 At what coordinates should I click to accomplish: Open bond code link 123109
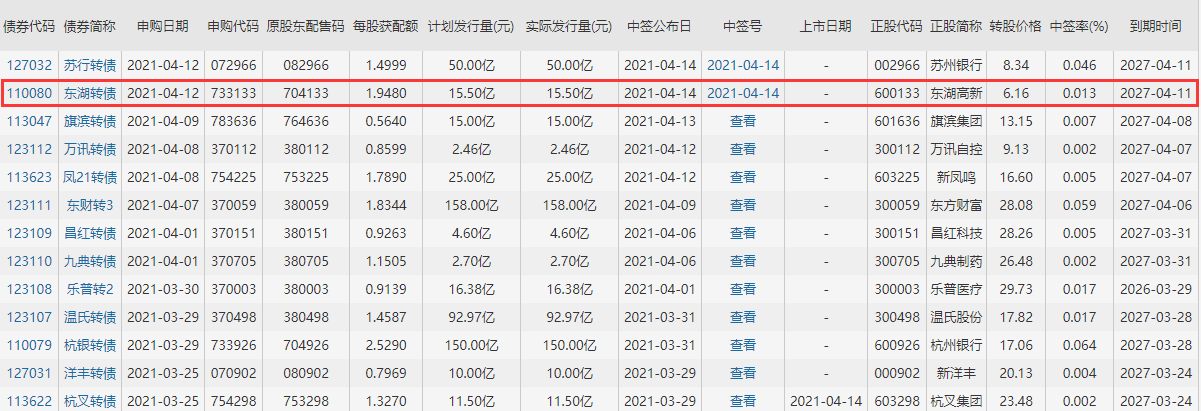click(29, 233)
